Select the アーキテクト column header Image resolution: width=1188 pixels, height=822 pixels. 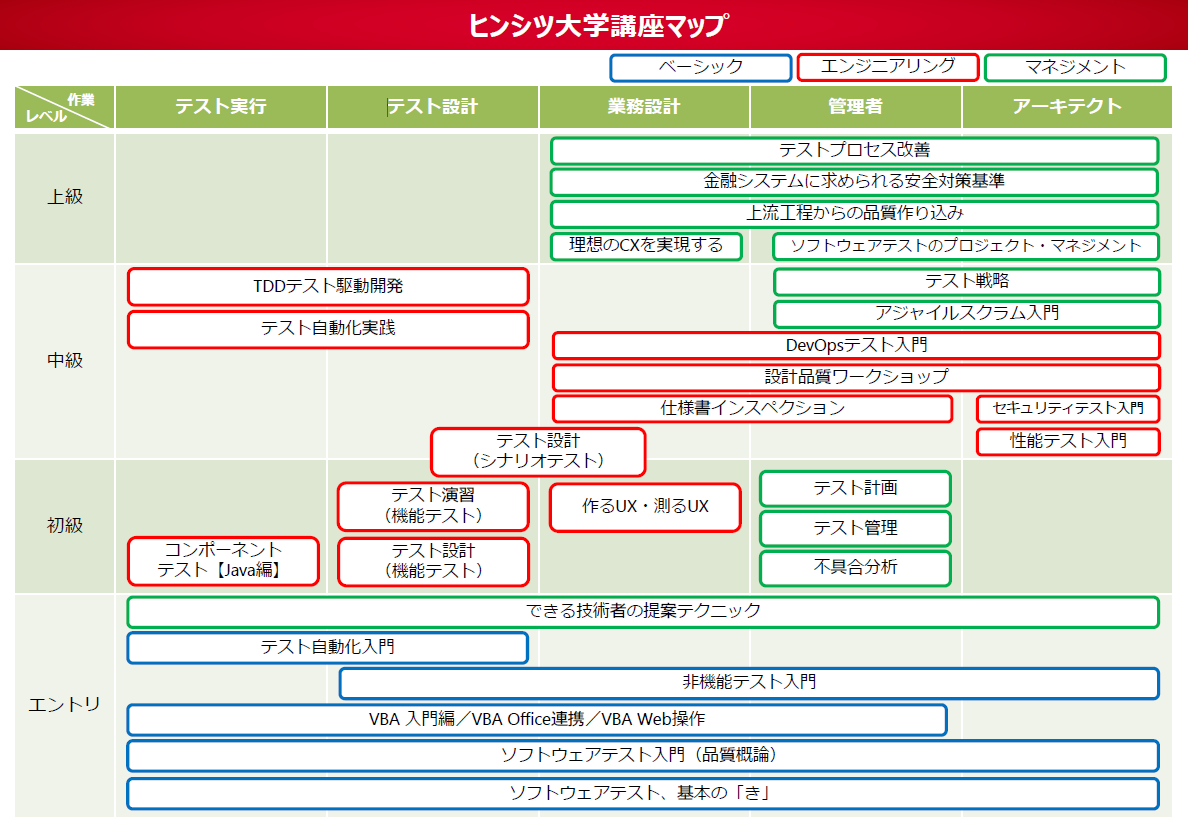(1067, 107)
